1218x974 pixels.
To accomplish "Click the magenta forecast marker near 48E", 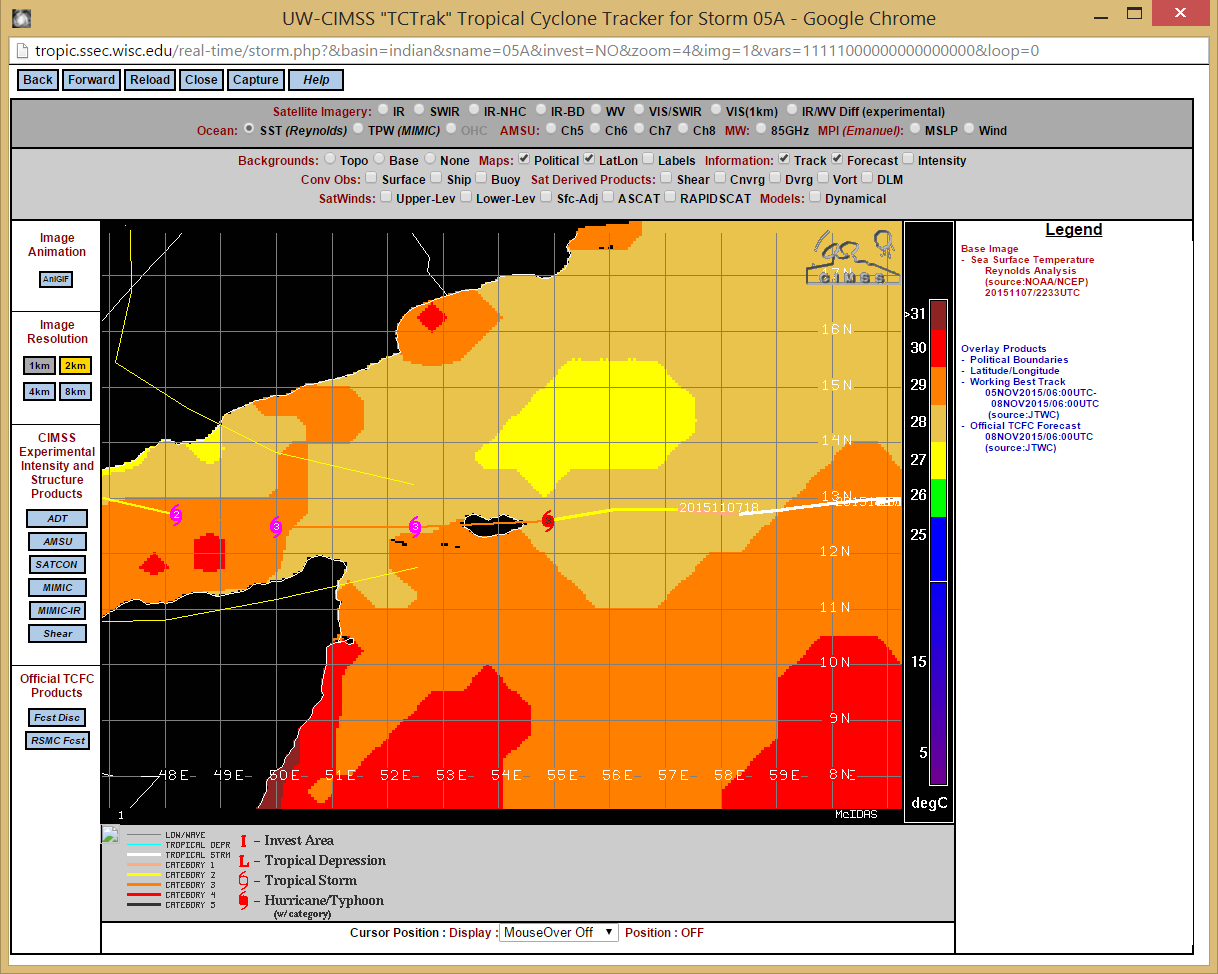I will pyautogui.click(x=176, y=515).
